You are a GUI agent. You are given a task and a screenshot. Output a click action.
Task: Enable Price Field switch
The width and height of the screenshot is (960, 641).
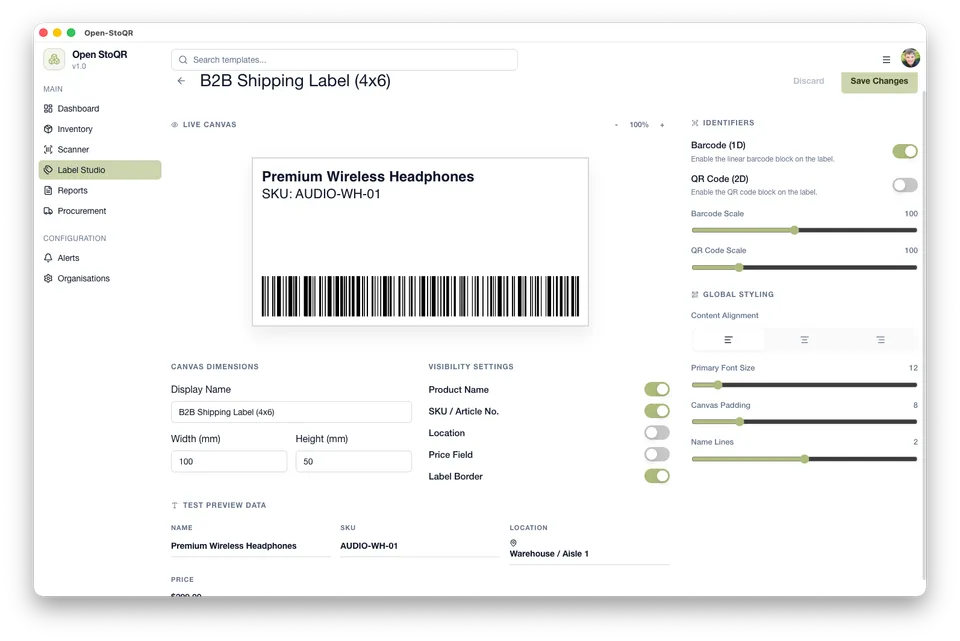[x=656, y=454]
